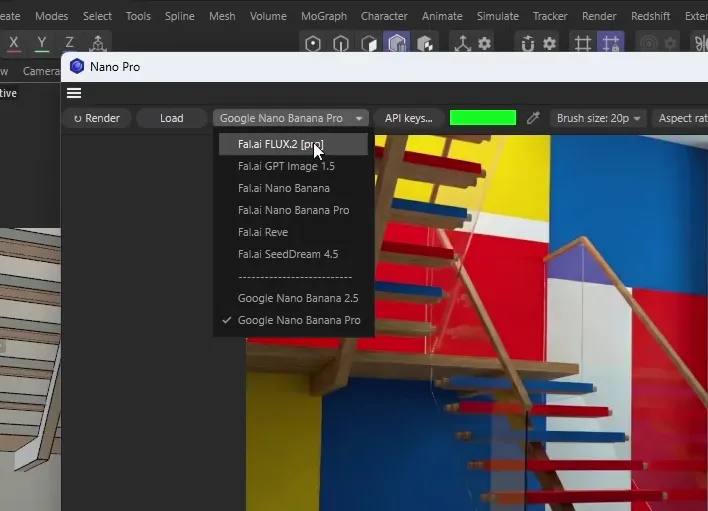Click the Axis mode icon
This screenshot has width=708, height=511.
tap(462, 44)
